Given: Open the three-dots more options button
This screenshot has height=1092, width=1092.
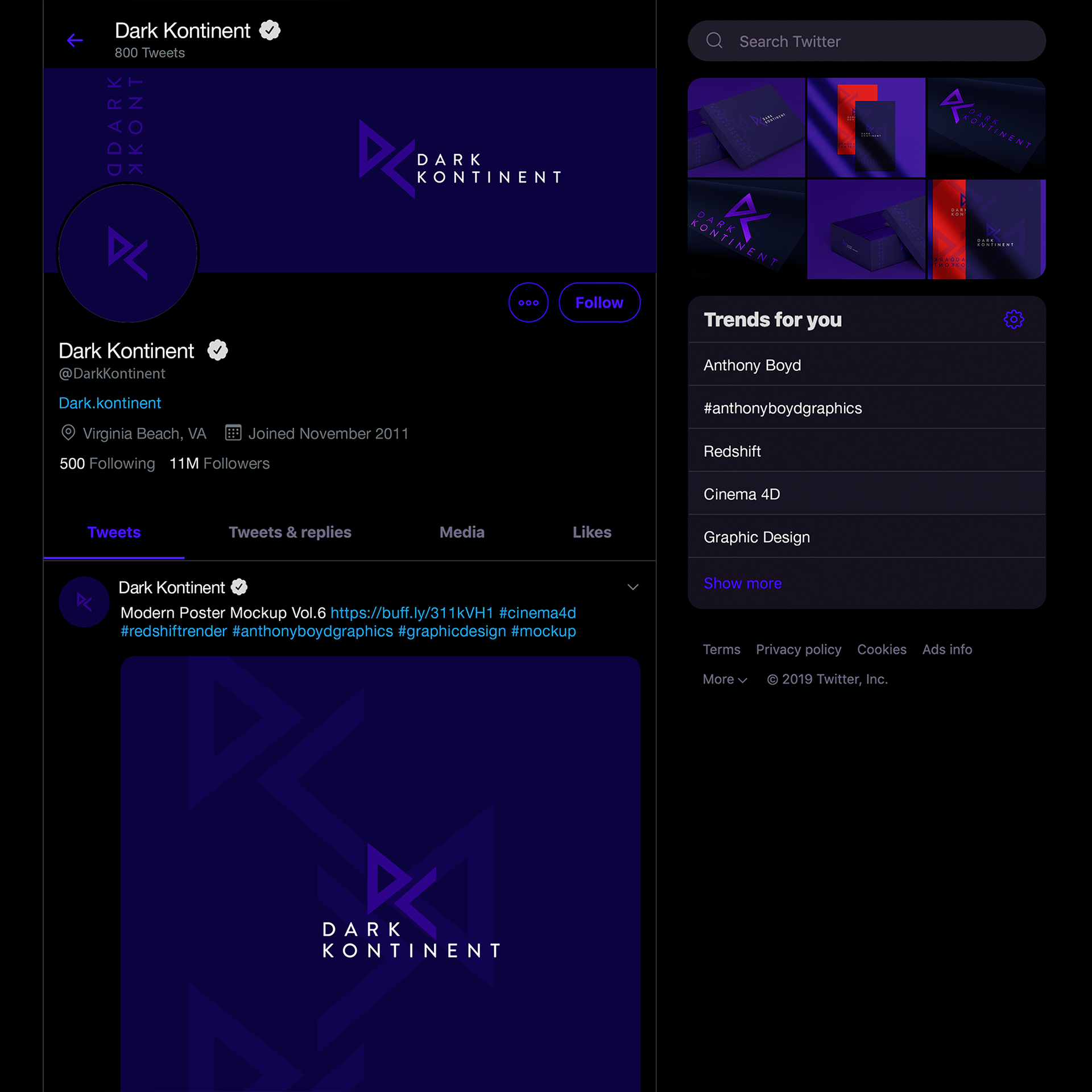Looking at the screenshot, I should [528, 303].
